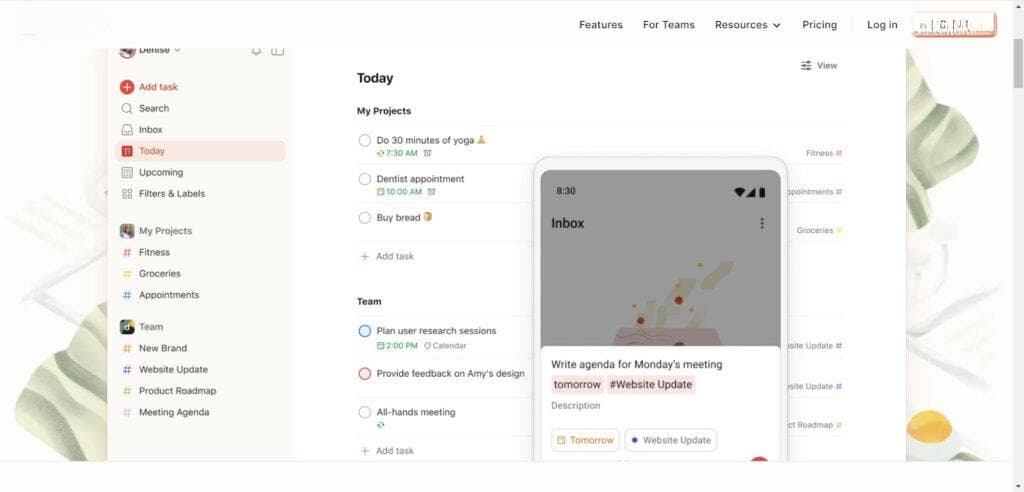The height and width of the screenshot is (492, 1024).
Task: Click the reminder alarm icon on Dentist appointment
Action: tap(431, 192)
